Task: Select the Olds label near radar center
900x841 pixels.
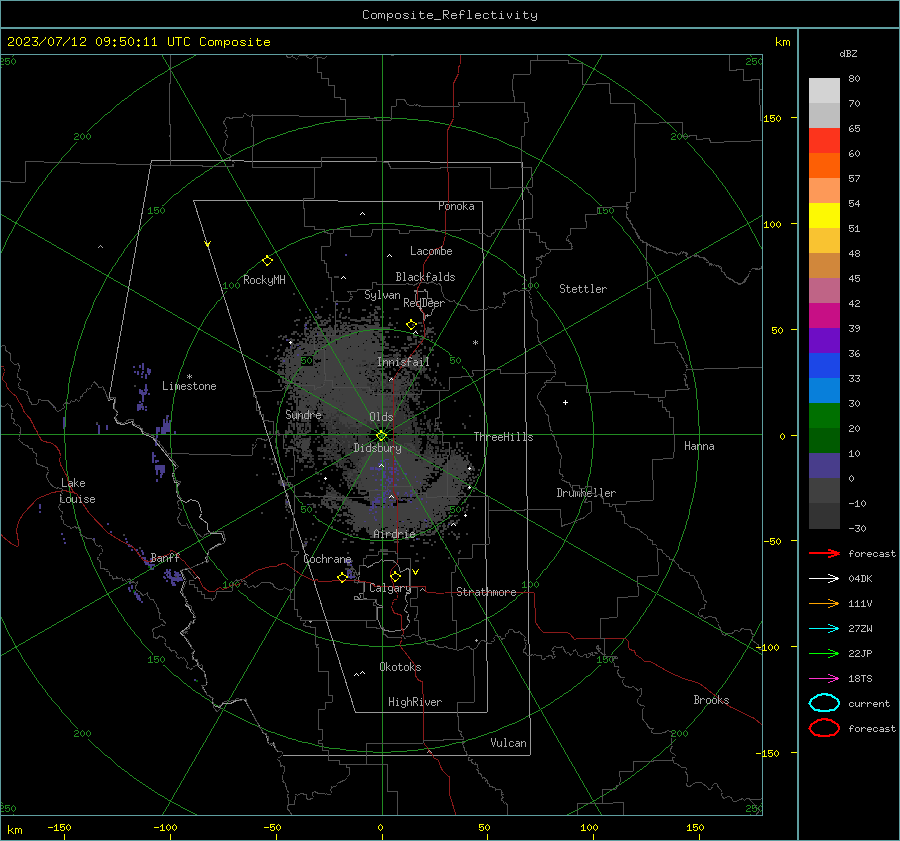Action: tap(381, 417)
